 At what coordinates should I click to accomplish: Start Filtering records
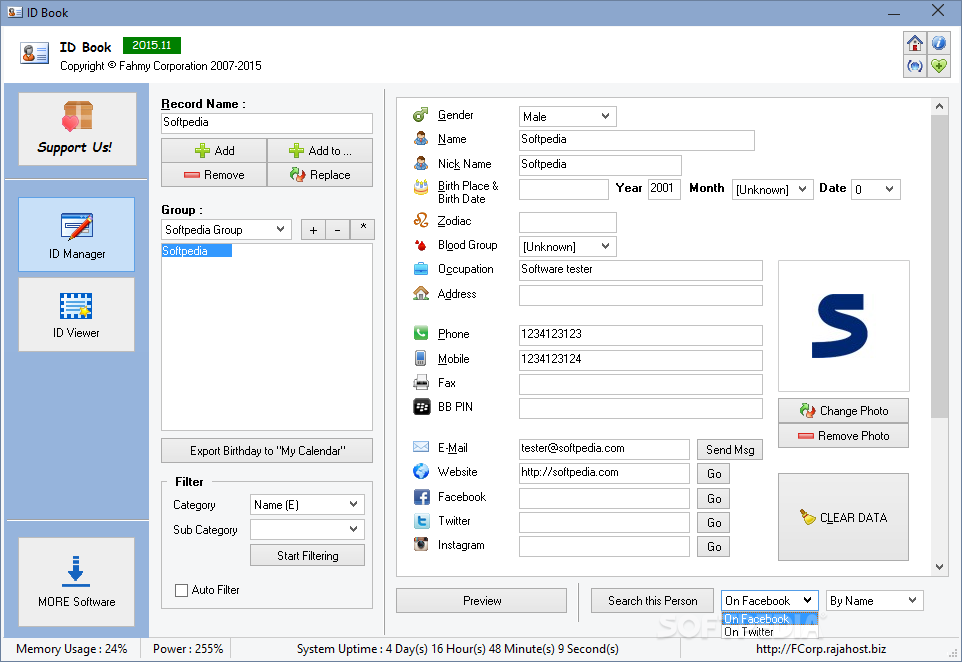pyautogui.click(x=307, y=555)
